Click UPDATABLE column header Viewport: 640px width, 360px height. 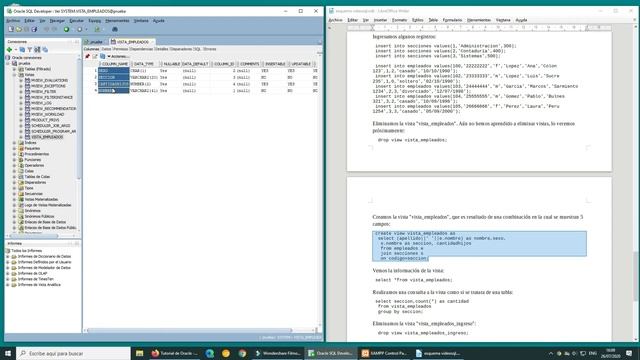[x=301, y=64]
